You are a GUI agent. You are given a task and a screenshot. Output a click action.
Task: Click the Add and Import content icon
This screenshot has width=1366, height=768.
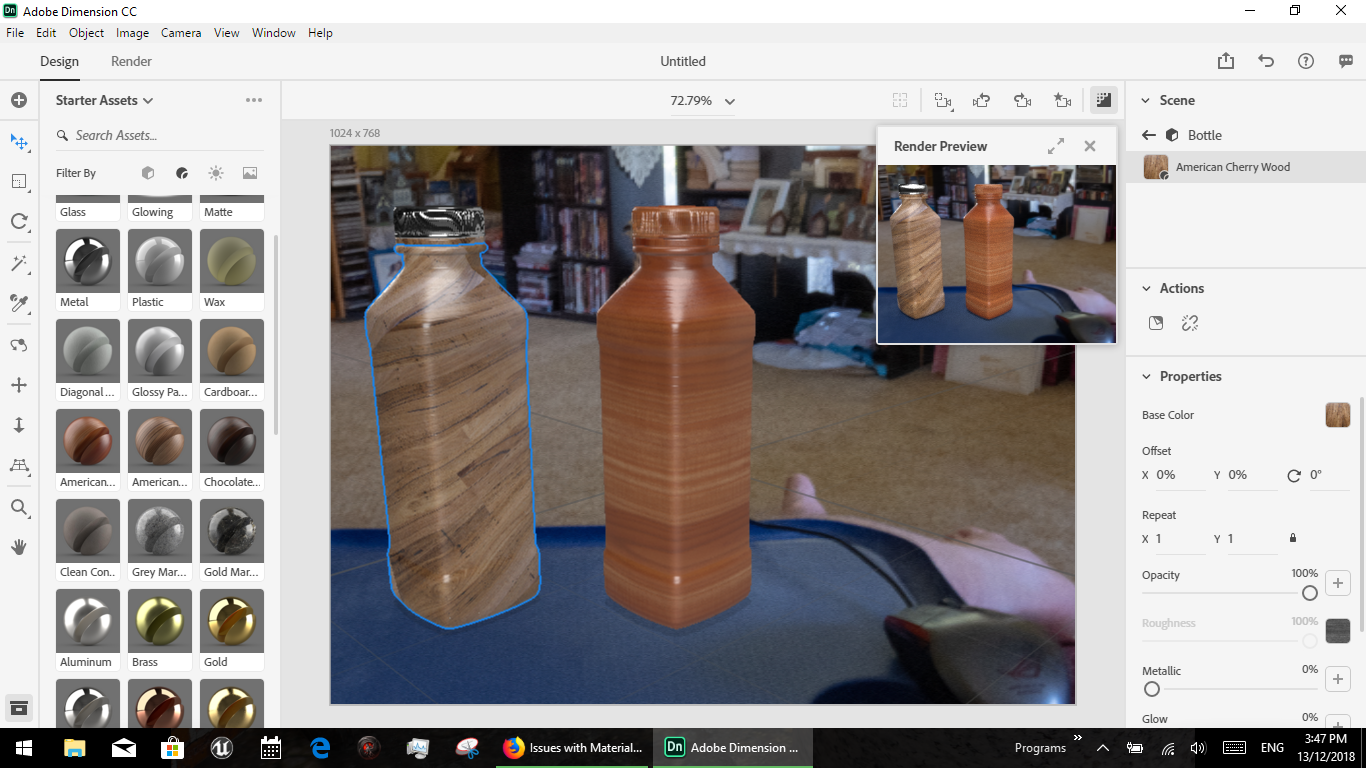tap(18, 100)
